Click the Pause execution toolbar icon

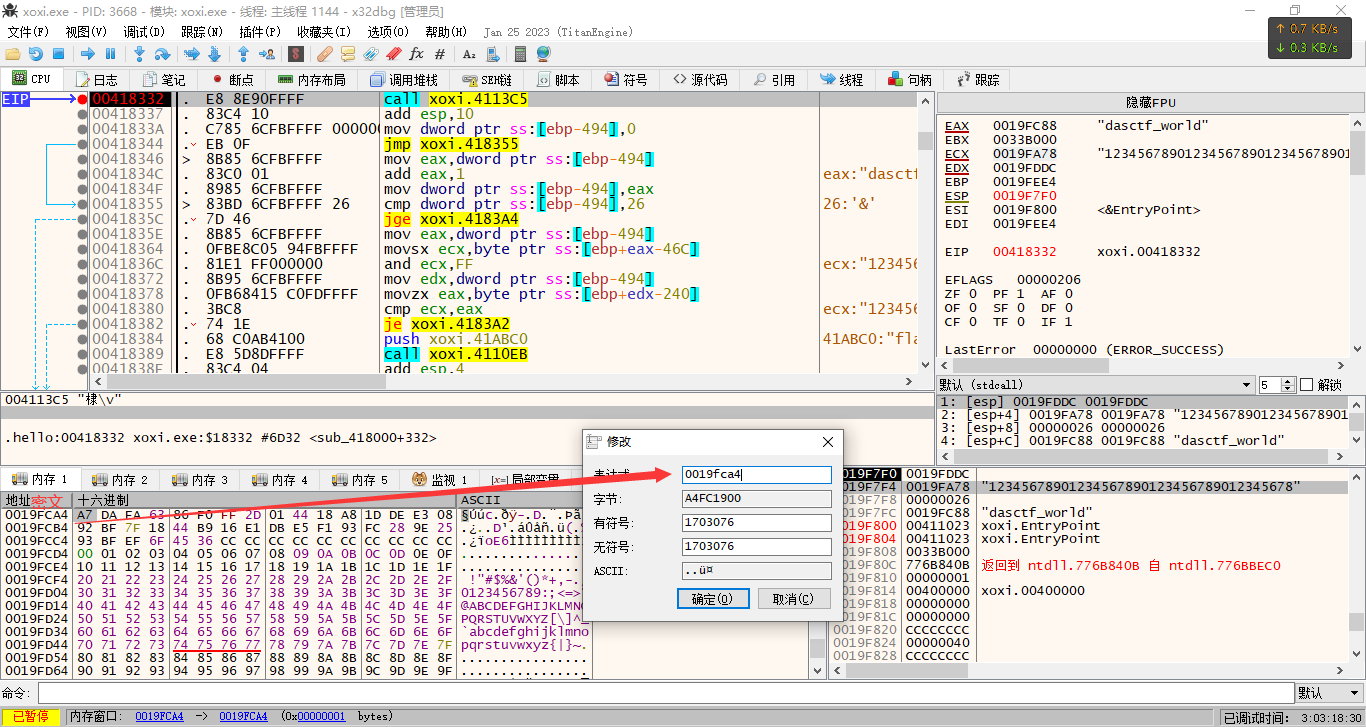pyautogui.click(x=110, y=53)
